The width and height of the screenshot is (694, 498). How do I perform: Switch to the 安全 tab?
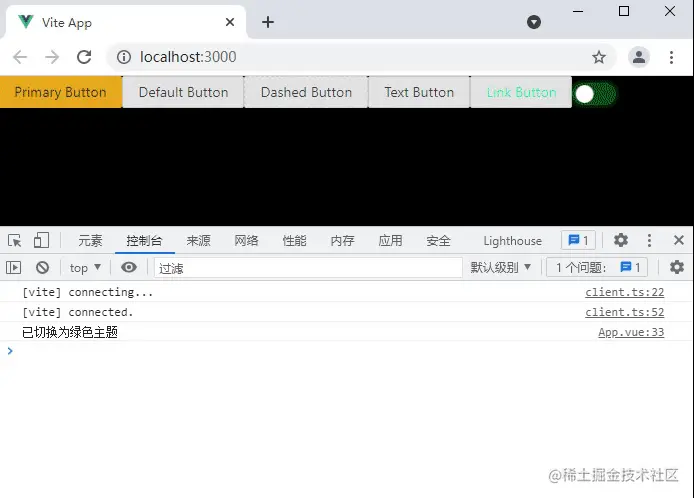438,241
